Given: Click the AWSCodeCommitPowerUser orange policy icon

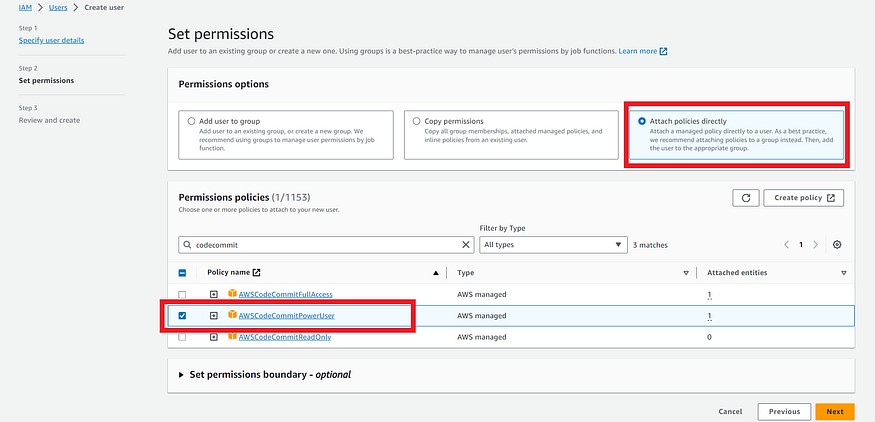Looking at the screenshot, I should pyautogui.click(x=233, y=315).
